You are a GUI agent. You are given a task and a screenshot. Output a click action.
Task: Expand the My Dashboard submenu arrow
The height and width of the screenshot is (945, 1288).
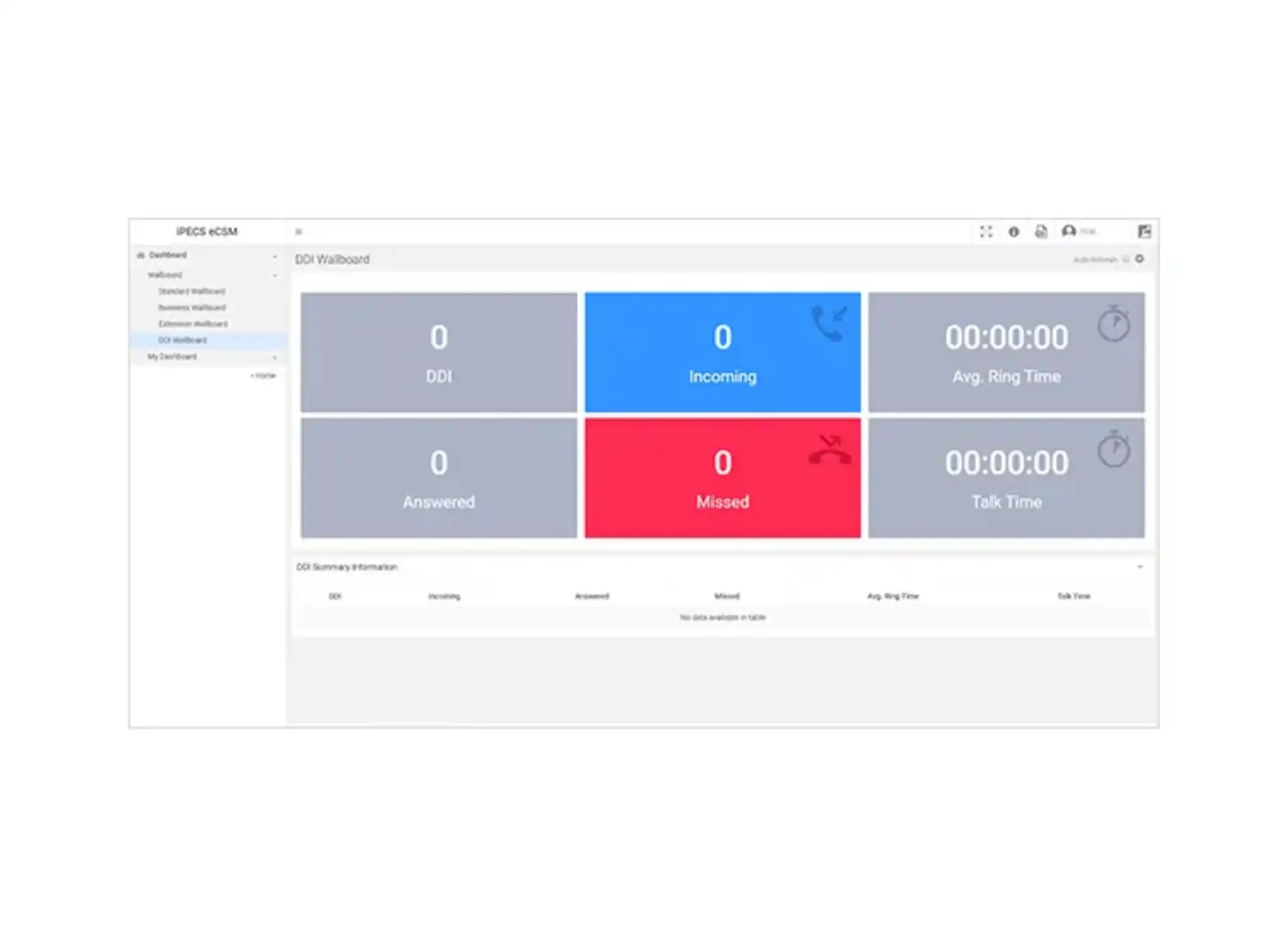click(x=274, y=357)
